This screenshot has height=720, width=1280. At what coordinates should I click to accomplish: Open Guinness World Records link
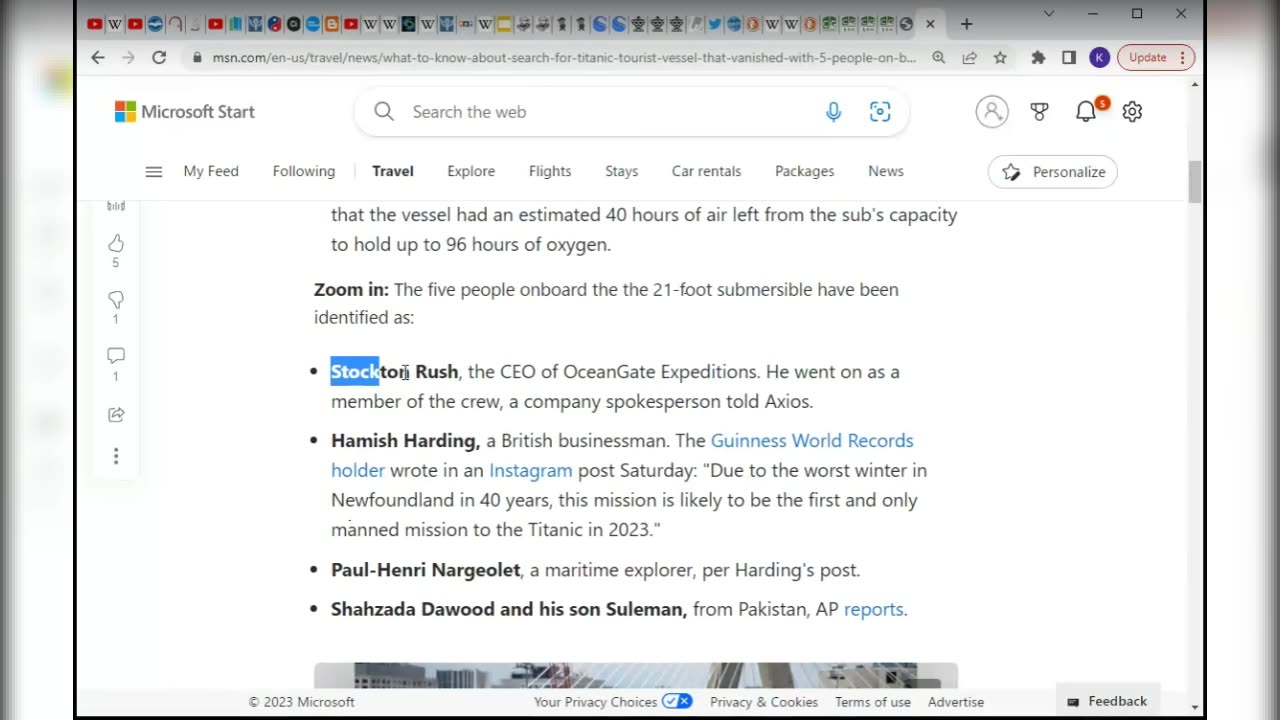[812, 441]
